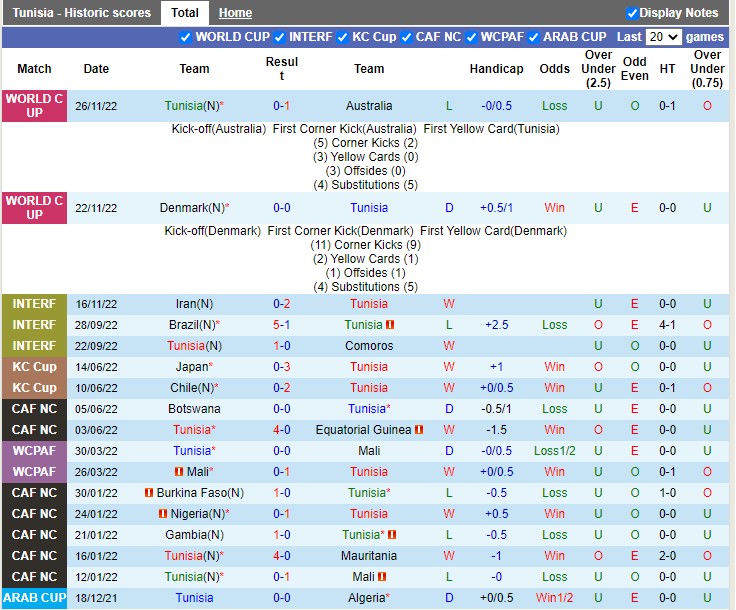Image resolution: width=736 pixels, height=610 pixels.
Task: Switch to the Home tab
Action: click(235, 13)
